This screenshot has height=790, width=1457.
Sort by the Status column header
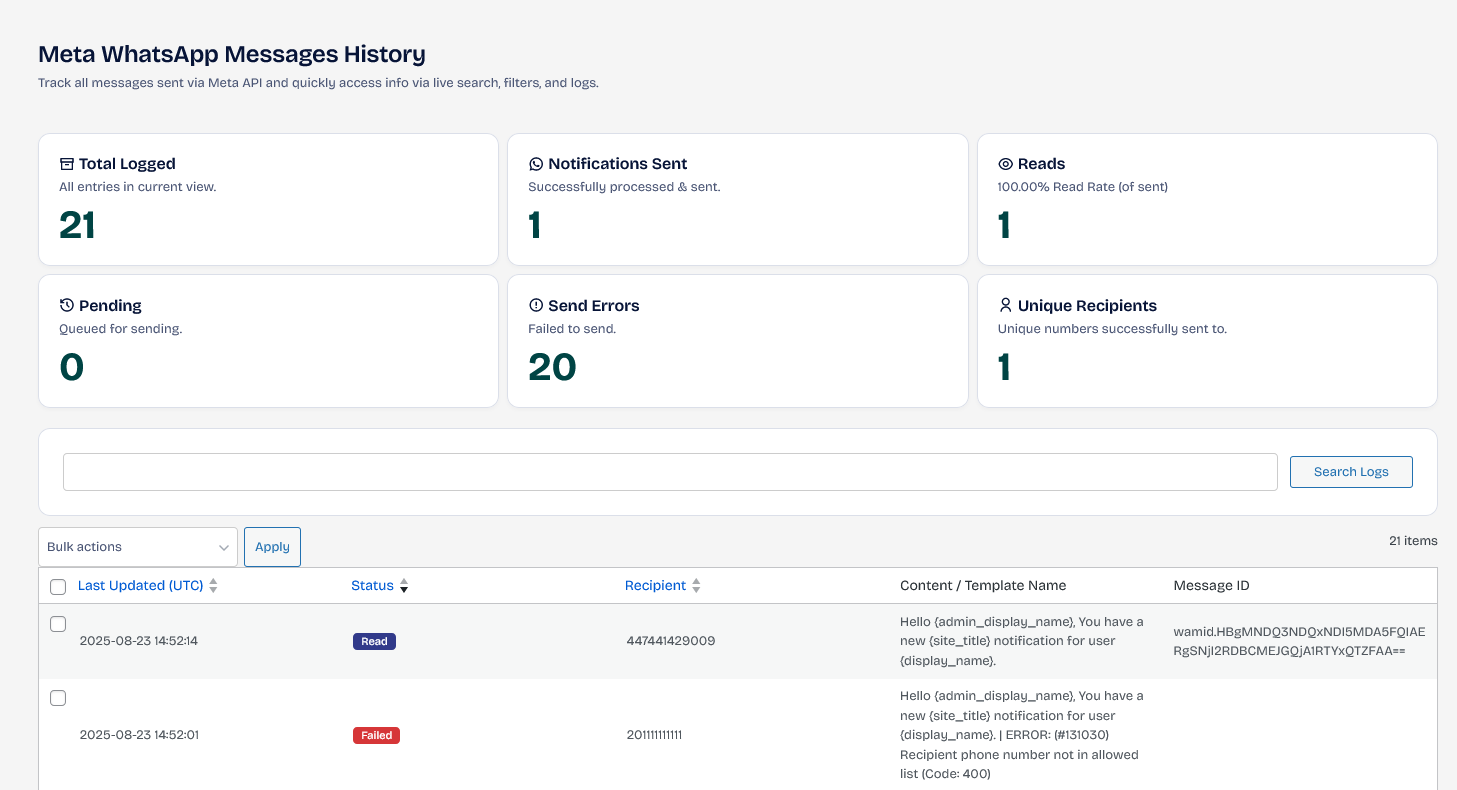[372, 586]
